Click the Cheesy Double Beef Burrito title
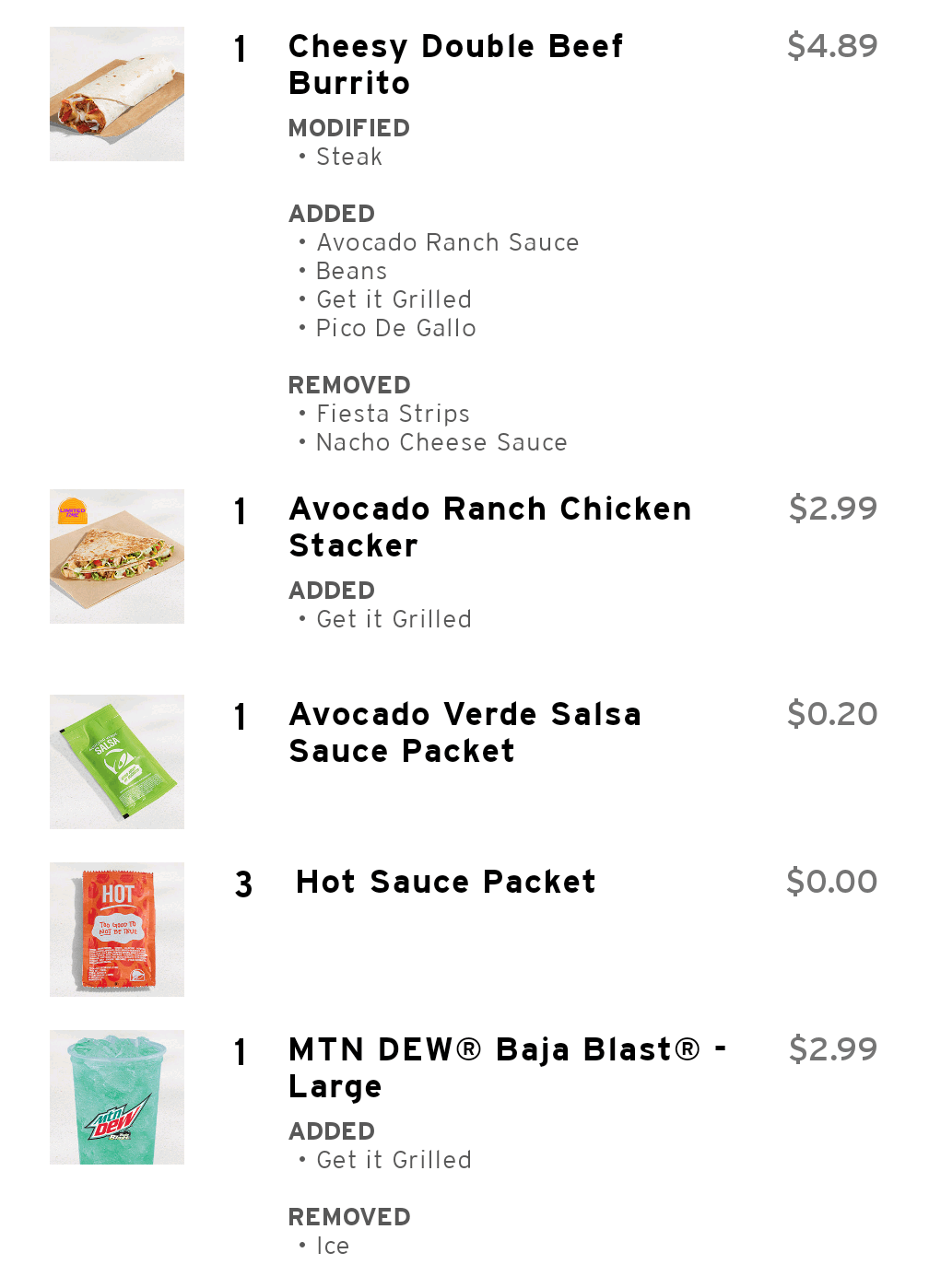Image resolution: width=929 pixels, height=1288 pixels. pos(455,64)
